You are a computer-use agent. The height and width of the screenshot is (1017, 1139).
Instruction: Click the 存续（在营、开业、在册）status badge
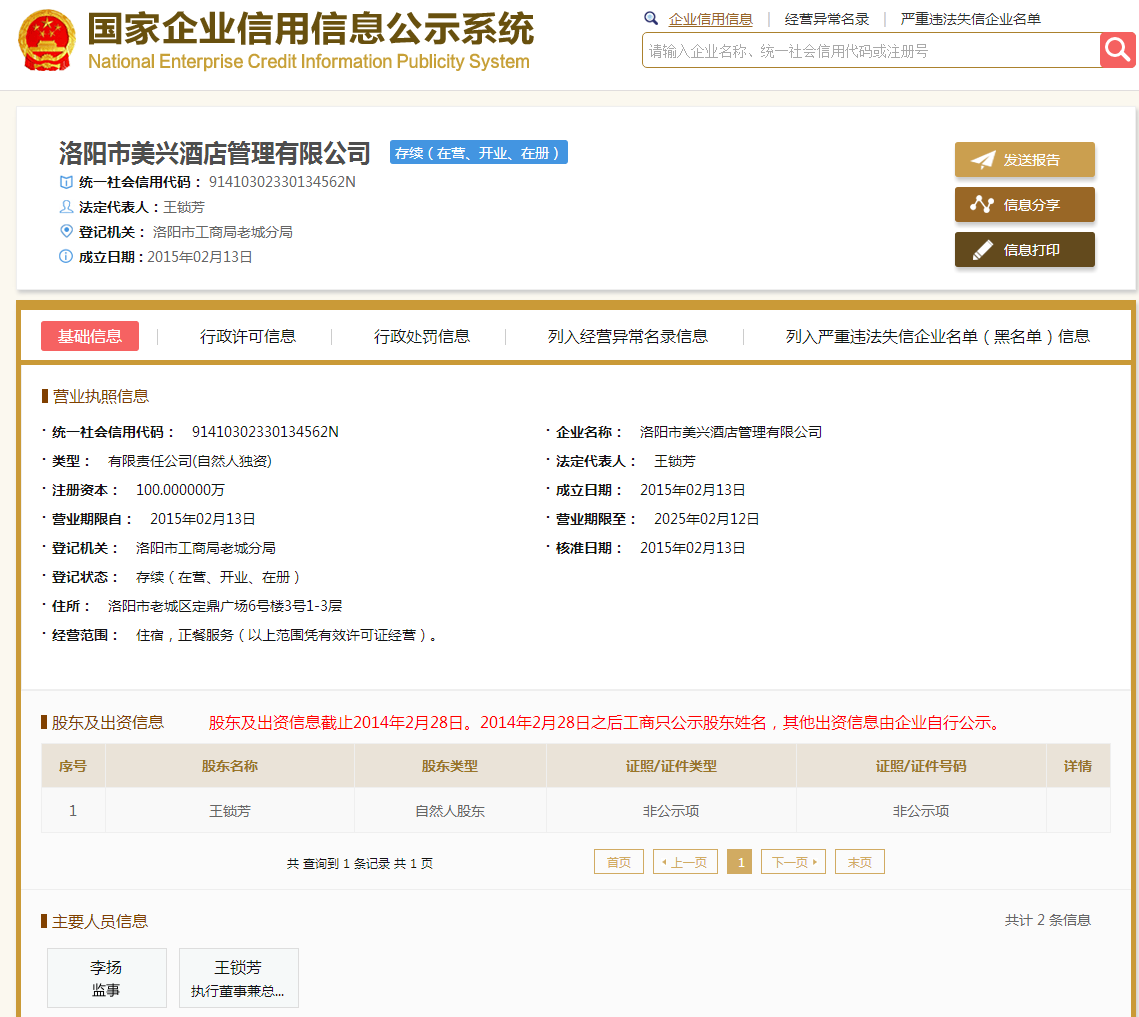click(479, 153)
